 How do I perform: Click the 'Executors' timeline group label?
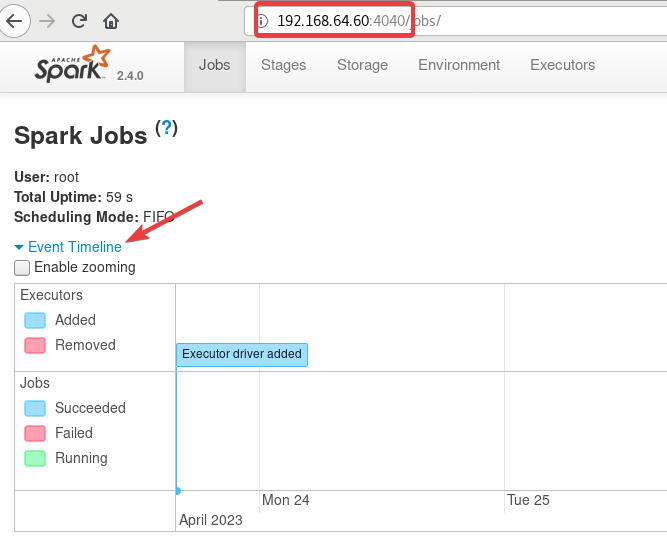[x=51, y=295]
